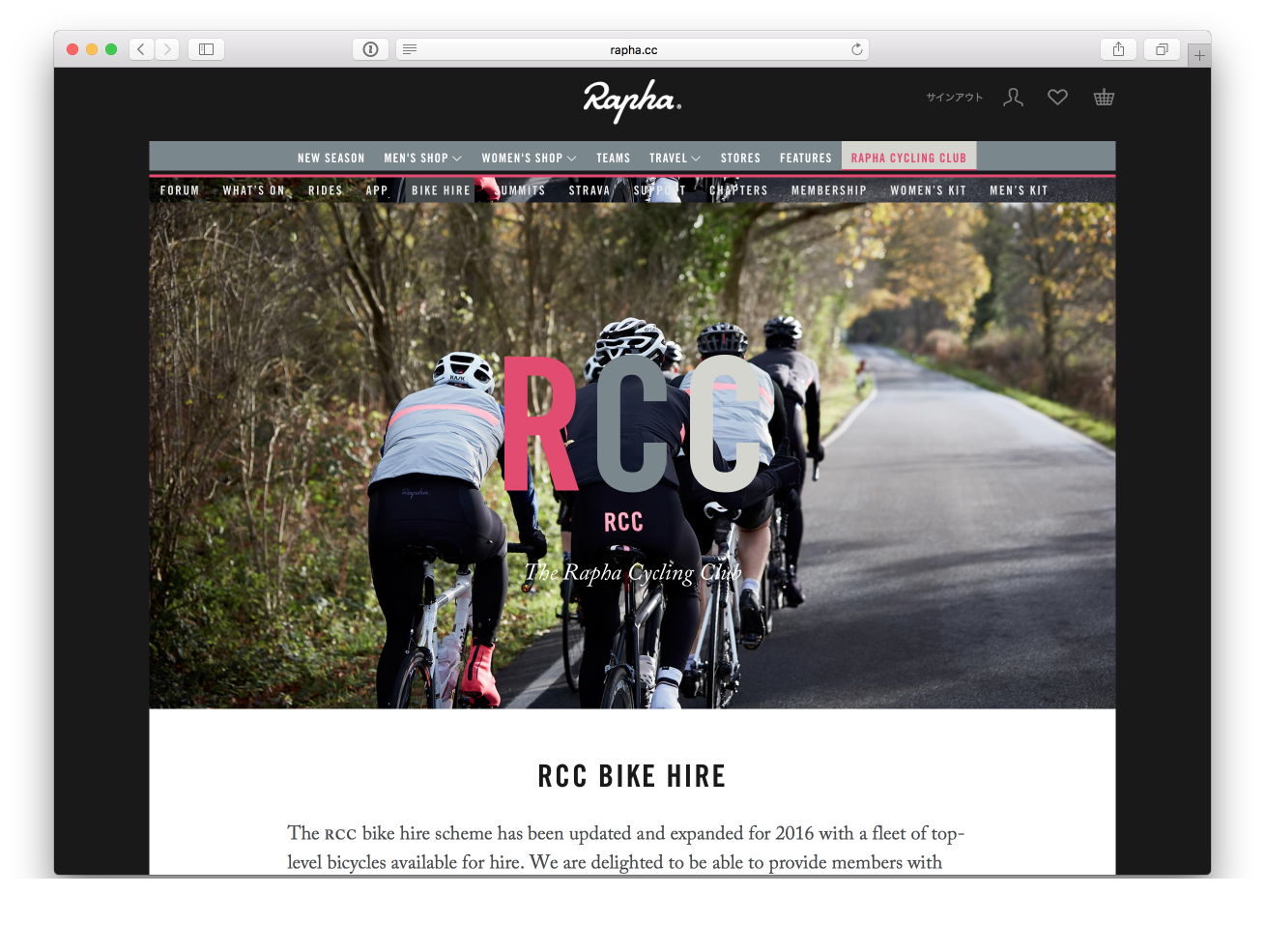The height and width of the screenshot is (952, 1265).
Task: Expand the Travel dropdown menu
Action: pyautogui.click(x=675, y=158)
